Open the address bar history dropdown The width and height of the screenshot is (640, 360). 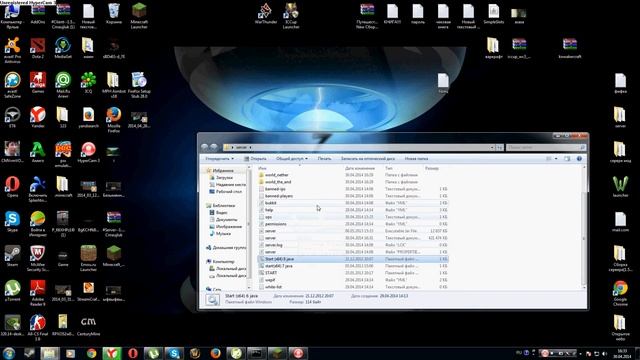pyautogui.click(x=492, y=147)
